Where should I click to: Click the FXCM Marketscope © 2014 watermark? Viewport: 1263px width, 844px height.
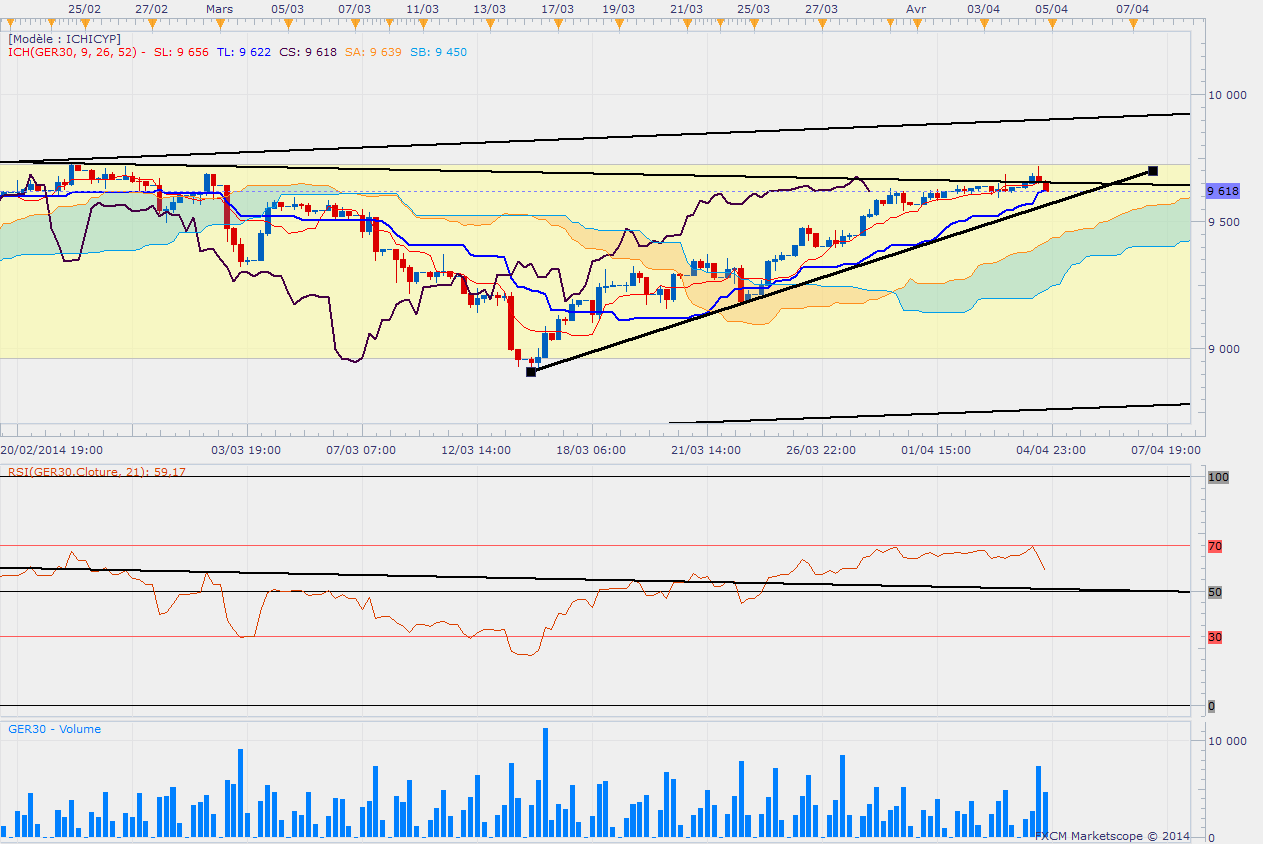(1112, 835)
